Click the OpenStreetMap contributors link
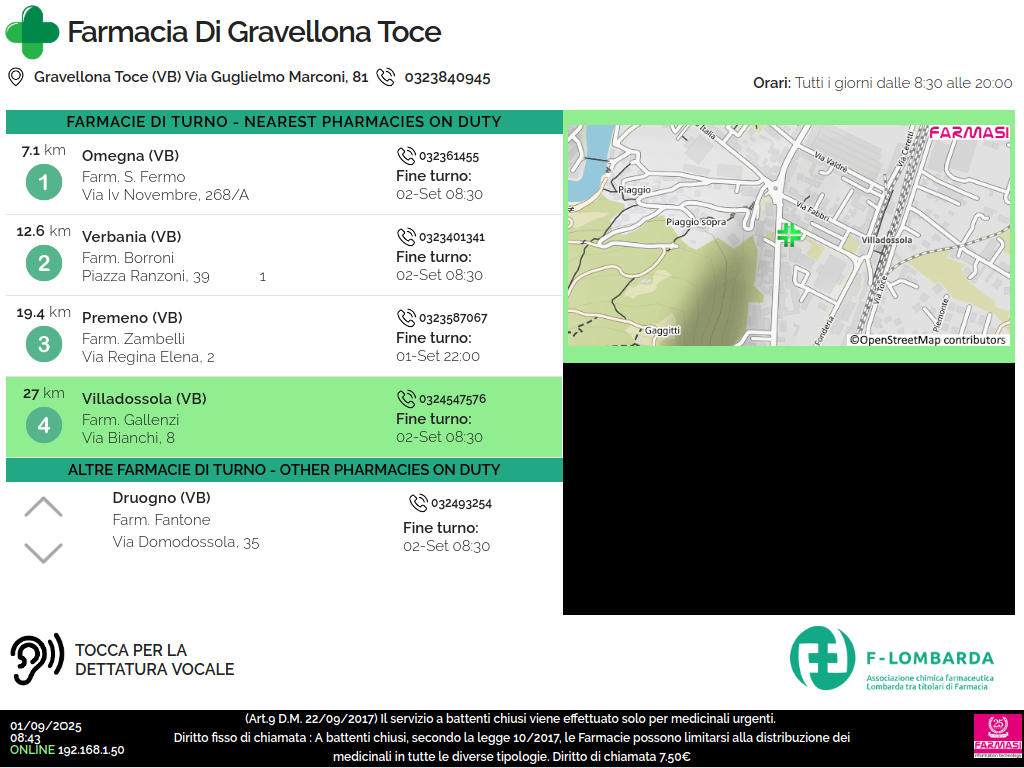Image resolution: width=1024 pixels, height=768 pixels. (x=927, y=340)
